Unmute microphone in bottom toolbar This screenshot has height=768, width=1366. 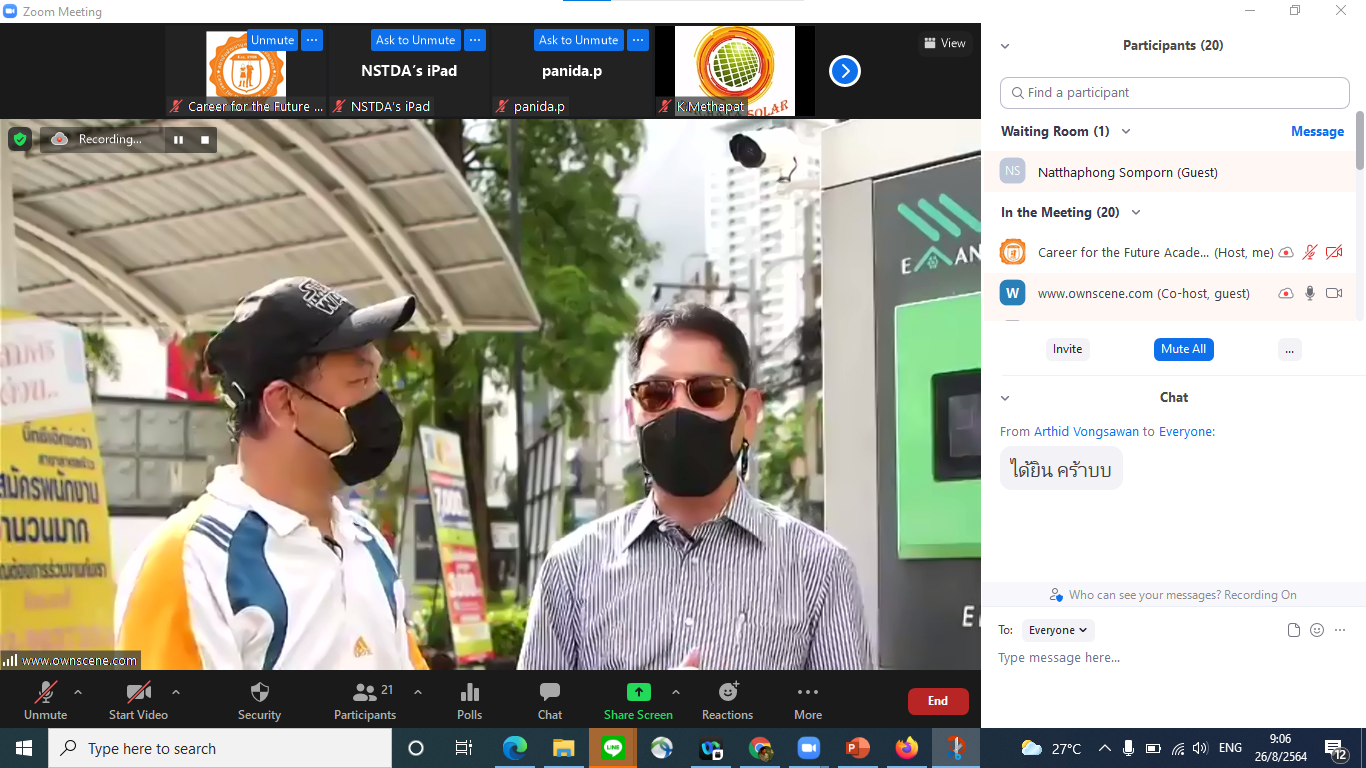click(45, 693)
